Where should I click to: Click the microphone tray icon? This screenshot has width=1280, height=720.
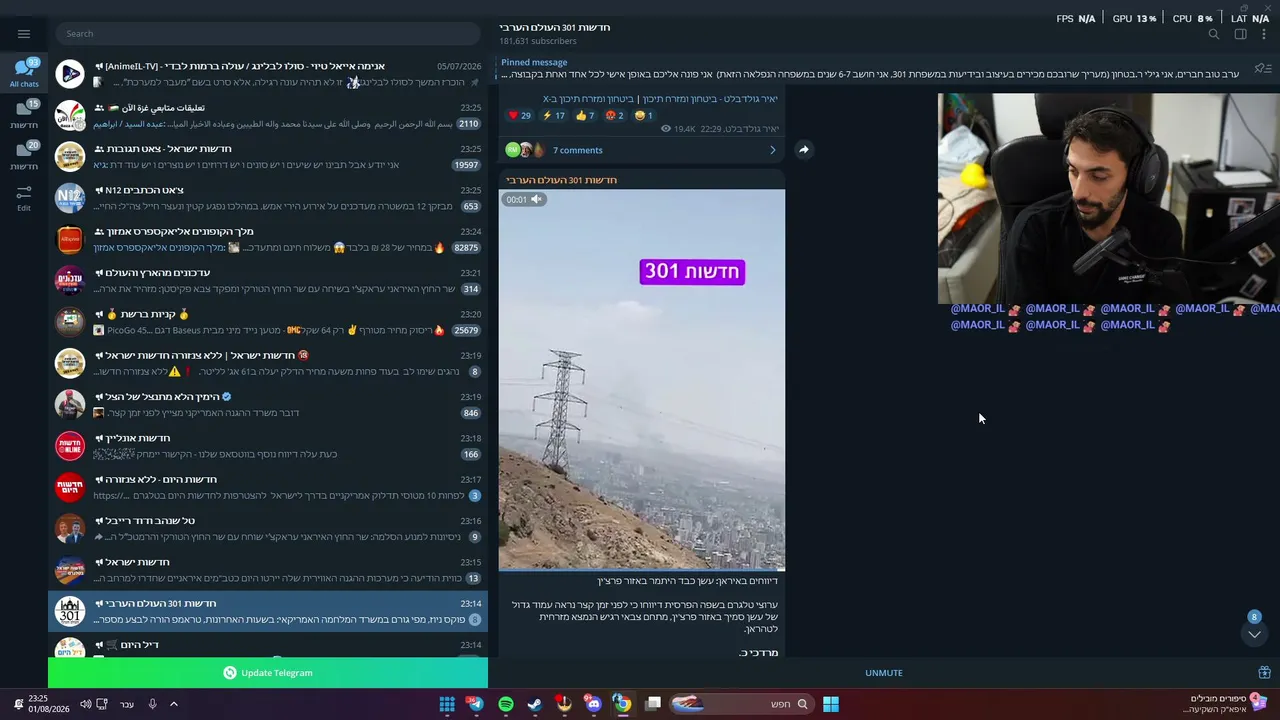coord(152,704)
